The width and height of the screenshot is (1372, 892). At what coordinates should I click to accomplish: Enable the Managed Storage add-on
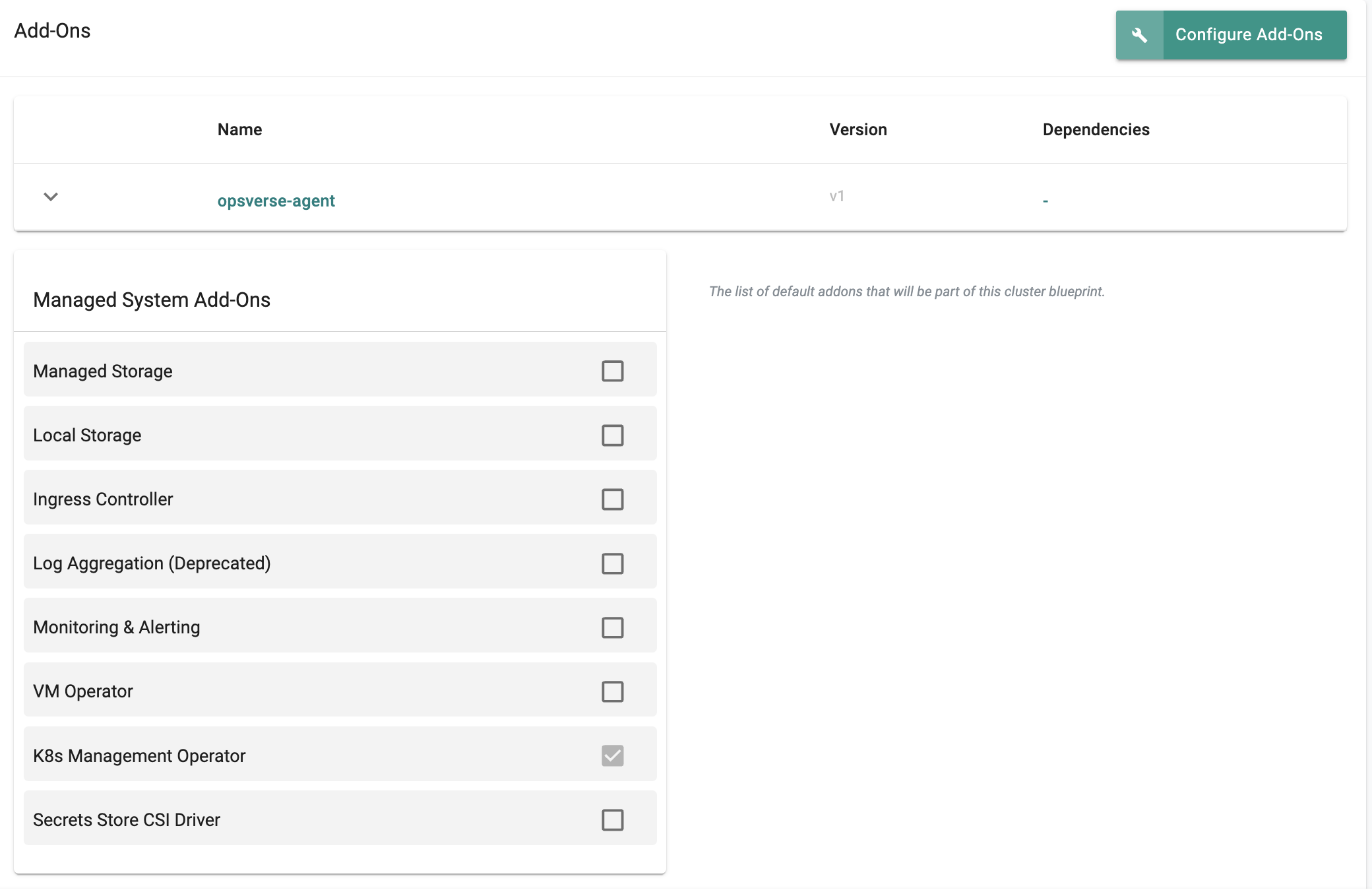[x=613, y=371]
